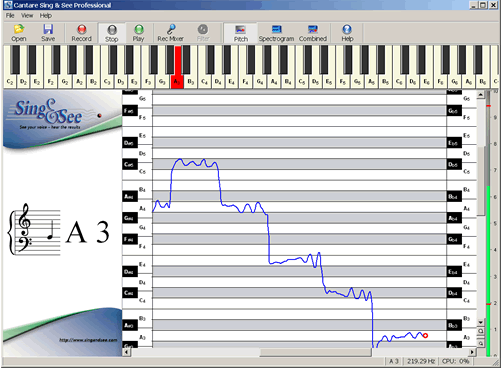
Task: Click the horizontal scrollbar left arrow
Action: [x=127, y=352]
